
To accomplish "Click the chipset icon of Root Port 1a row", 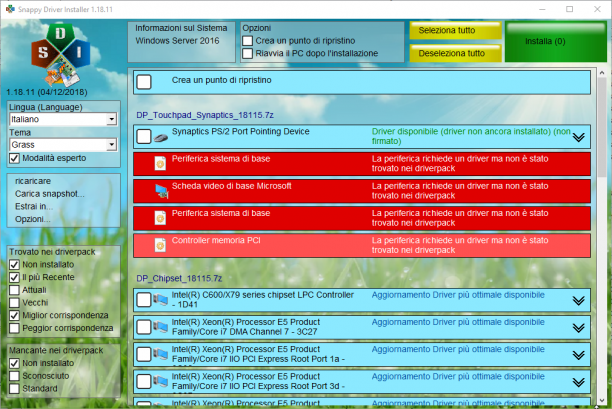I will click(160, 354).
